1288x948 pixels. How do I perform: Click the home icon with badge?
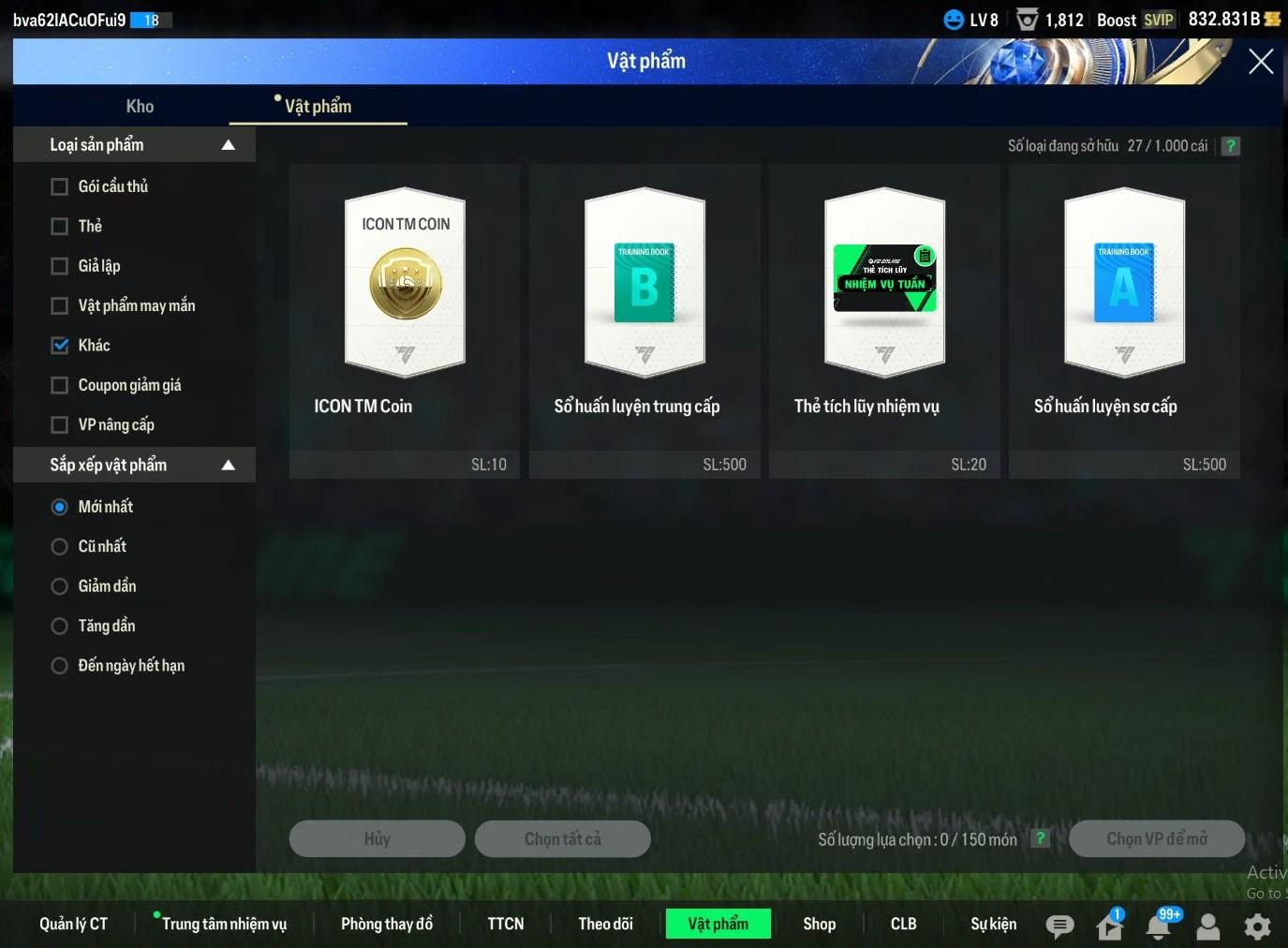1109,926
